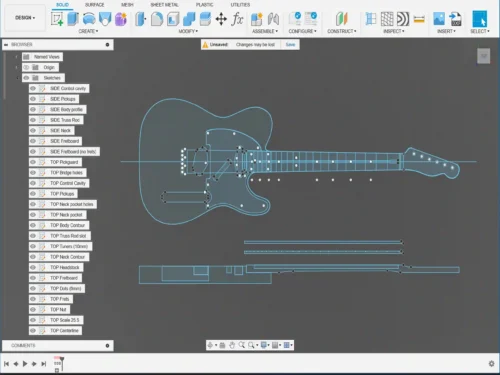This screenshot has width=500, height=375.
Task: Select the New Component icon
Action: pos(257,19)
